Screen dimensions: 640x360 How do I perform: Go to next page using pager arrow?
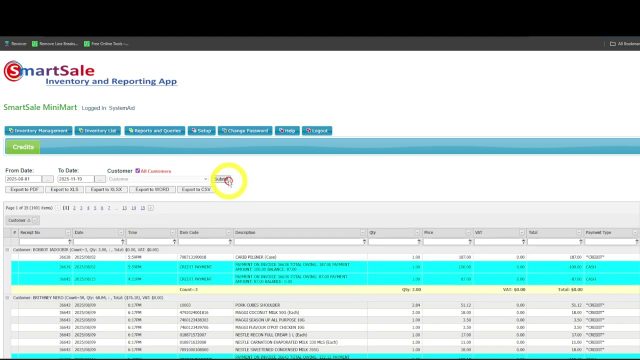[151, 208]
